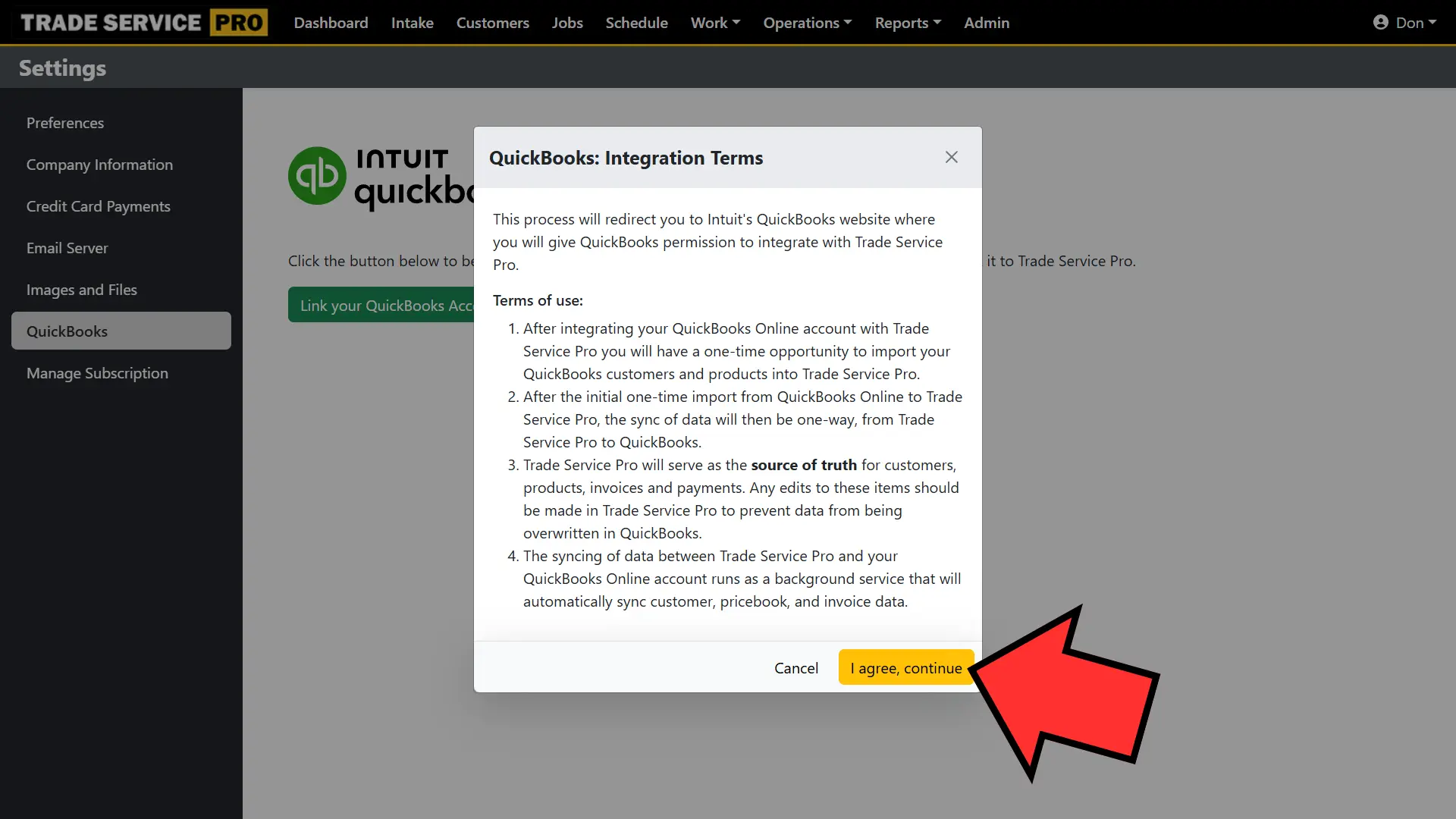Select QuickBooks in the settings sidebar
Image resolution: width=1456 pixels, height=819 pixels.
coord(67,331)
